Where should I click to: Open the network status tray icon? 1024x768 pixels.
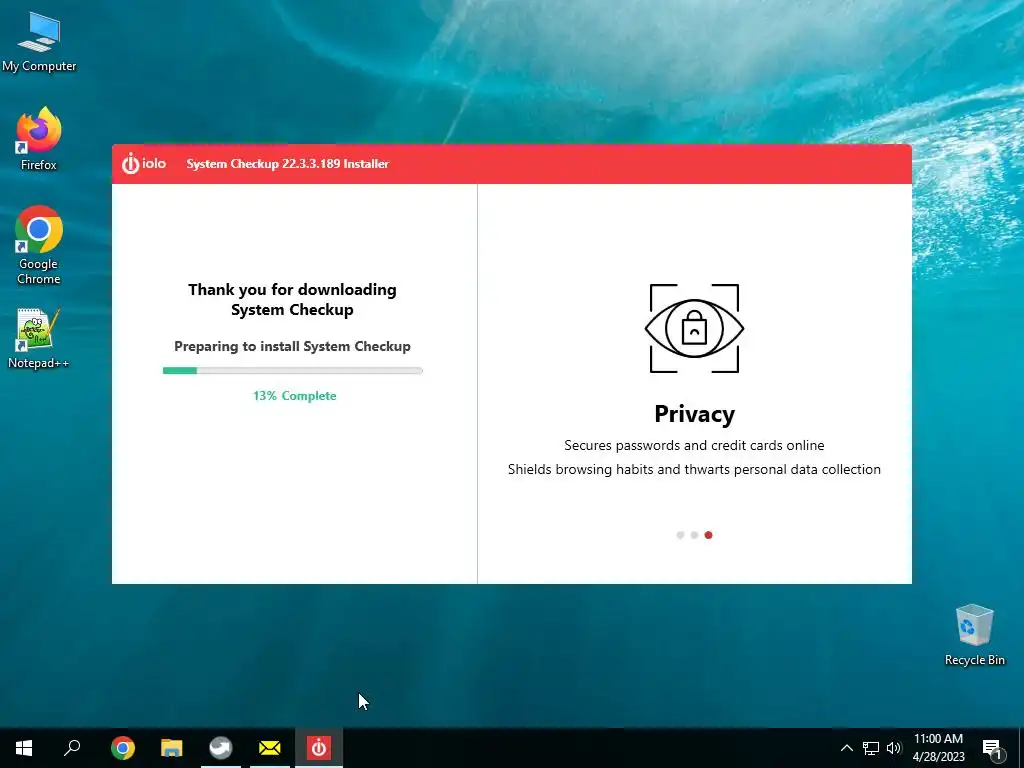click(871, 748)
